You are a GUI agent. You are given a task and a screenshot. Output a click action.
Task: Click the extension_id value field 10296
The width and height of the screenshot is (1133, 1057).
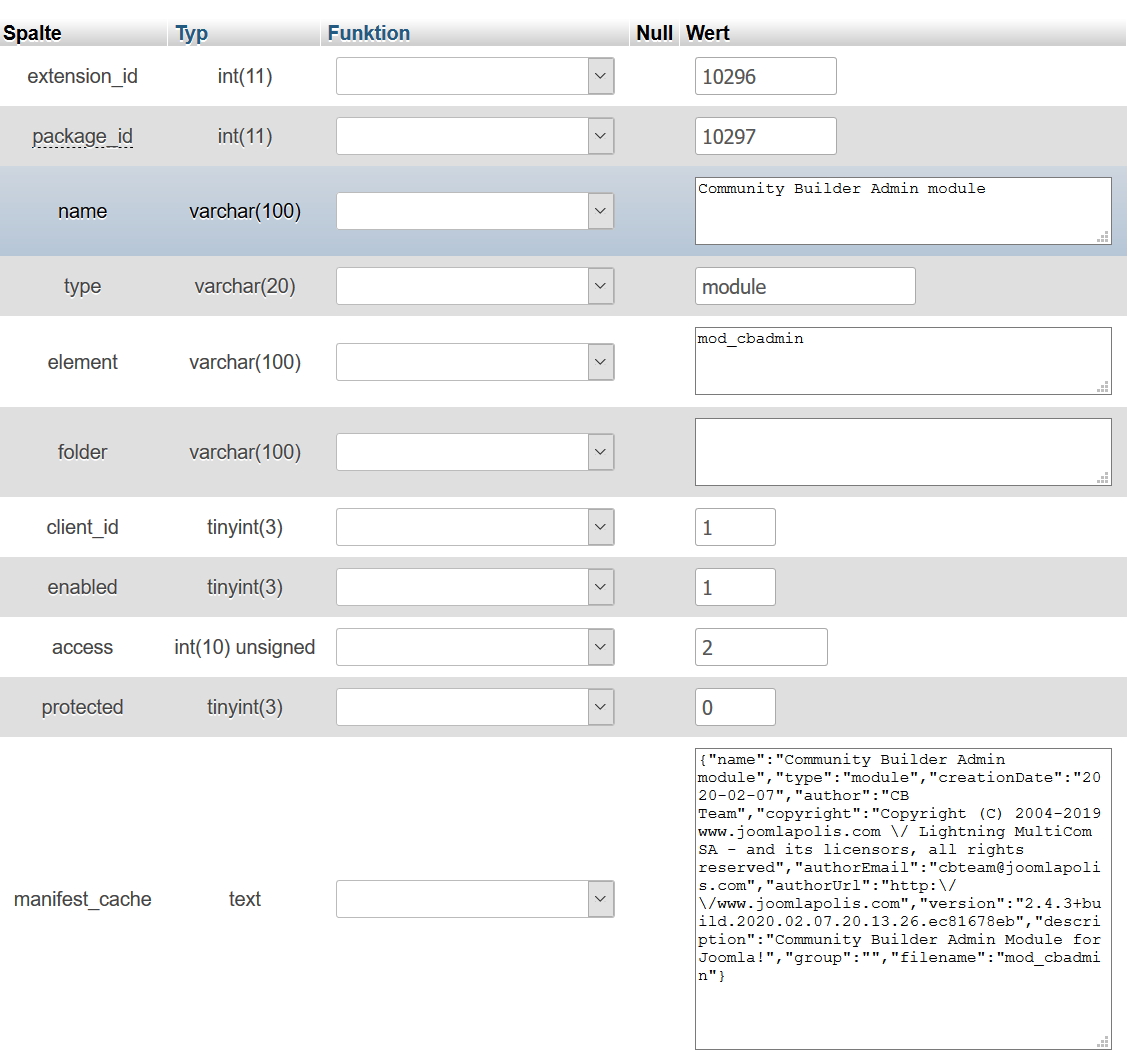(766, 76)
